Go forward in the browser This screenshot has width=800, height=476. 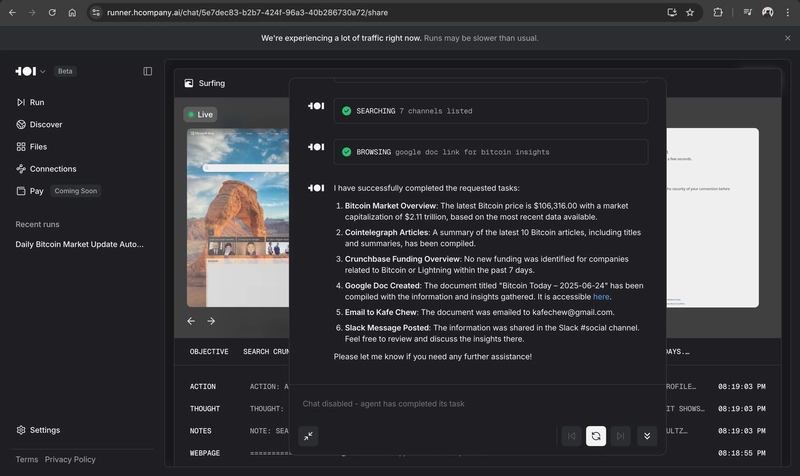coord(32,12)
